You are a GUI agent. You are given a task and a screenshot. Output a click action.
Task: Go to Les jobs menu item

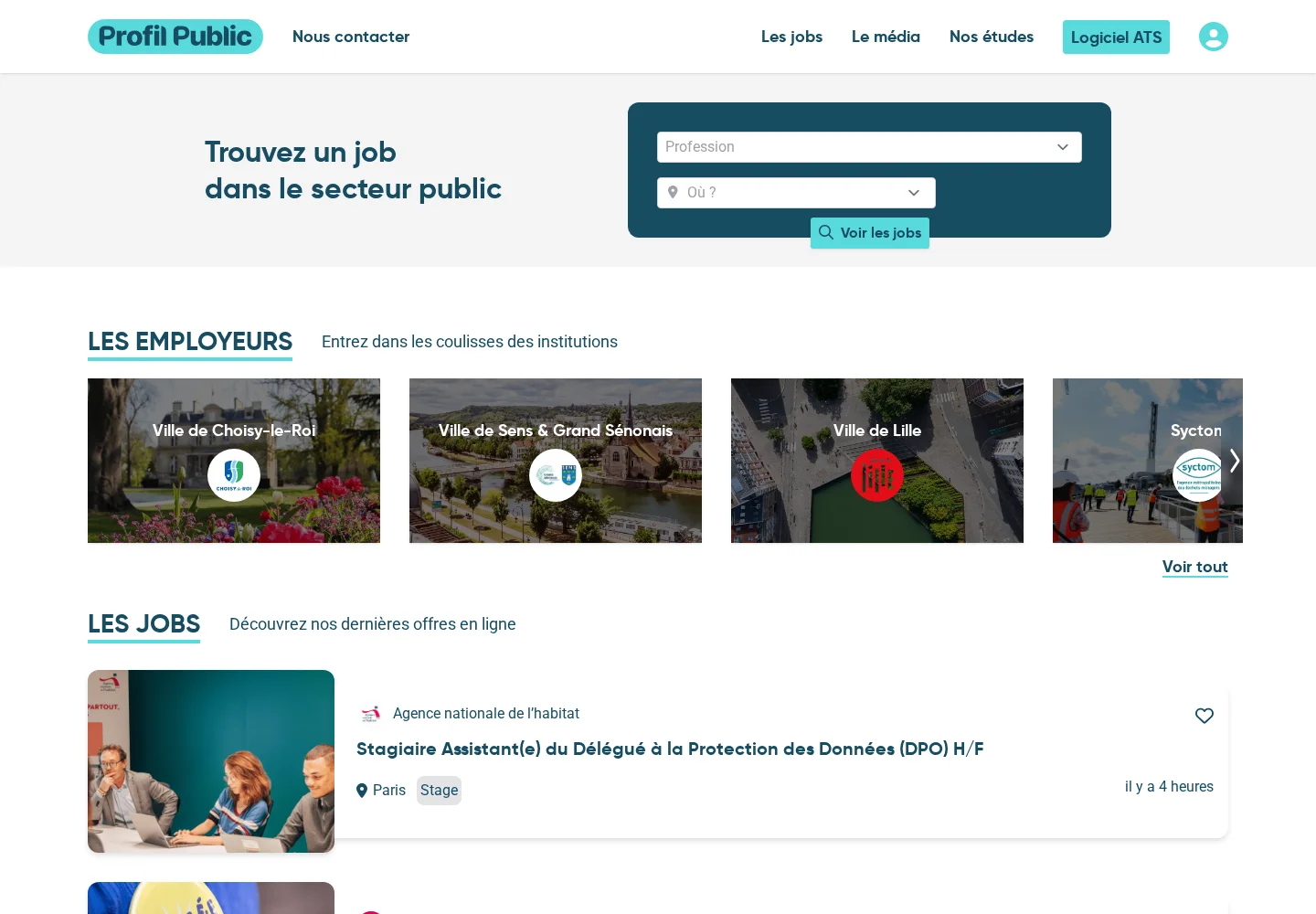(791, 37)
